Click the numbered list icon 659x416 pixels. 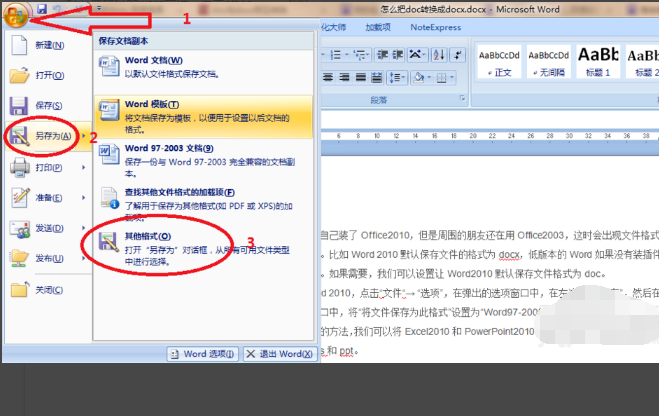click(x=335, y=55)
